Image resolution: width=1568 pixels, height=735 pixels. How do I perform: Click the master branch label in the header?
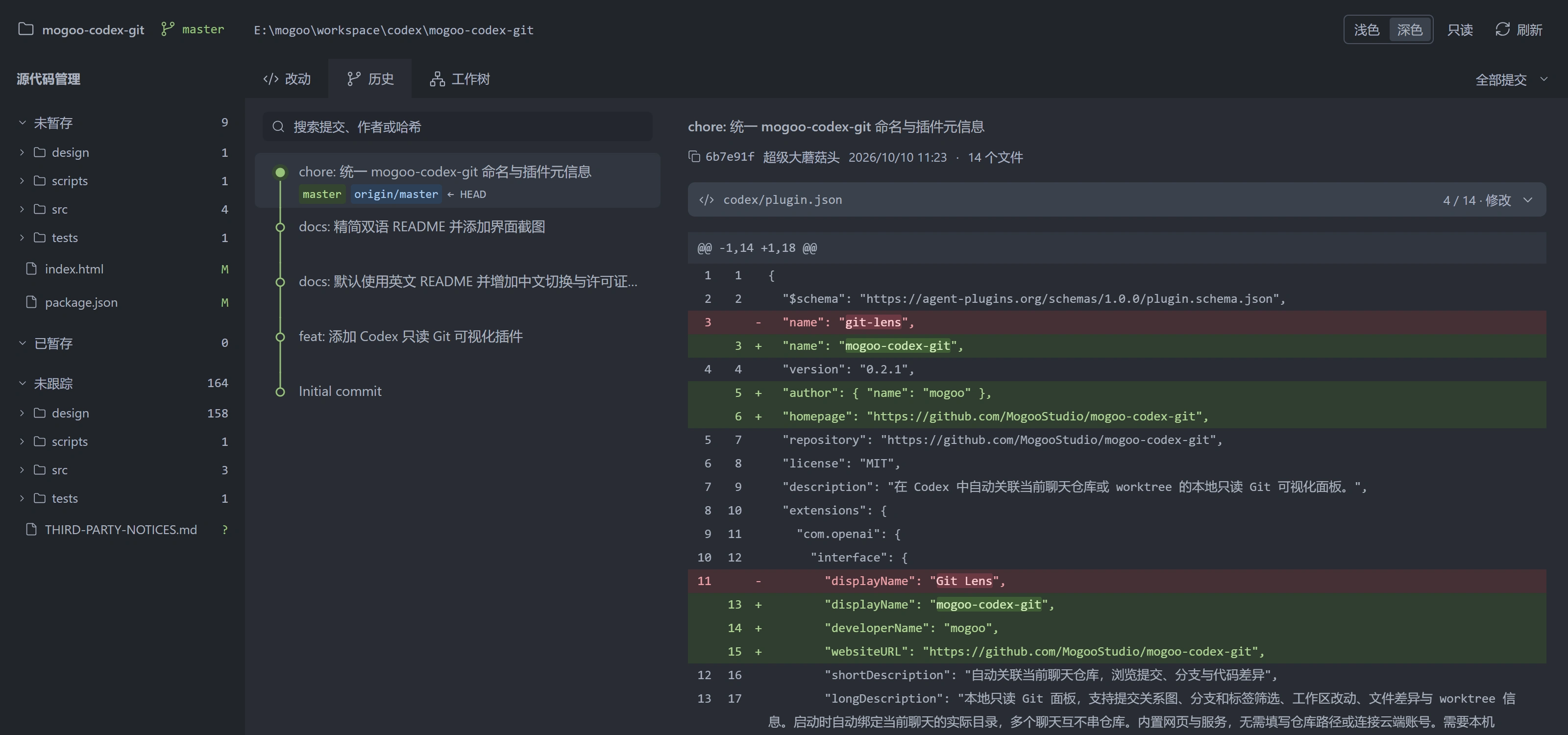(x=203, y=29)
